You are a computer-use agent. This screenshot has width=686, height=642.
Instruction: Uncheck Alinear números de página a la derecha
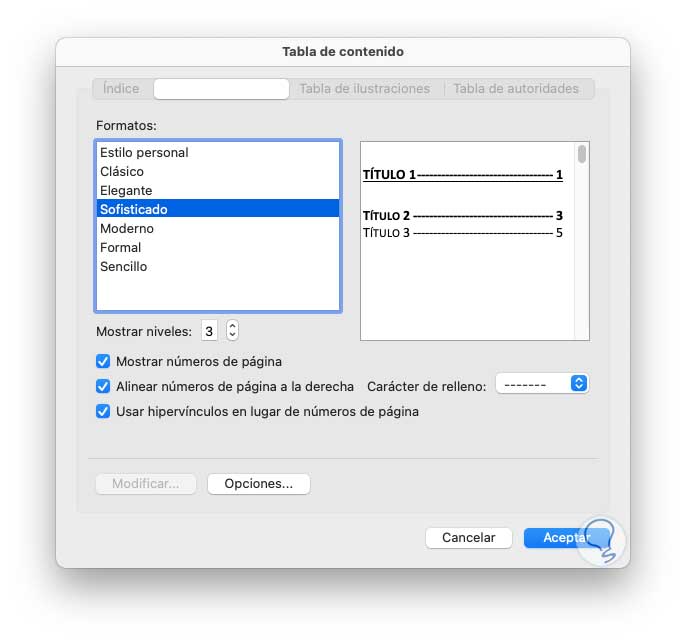tap(103, 386)
